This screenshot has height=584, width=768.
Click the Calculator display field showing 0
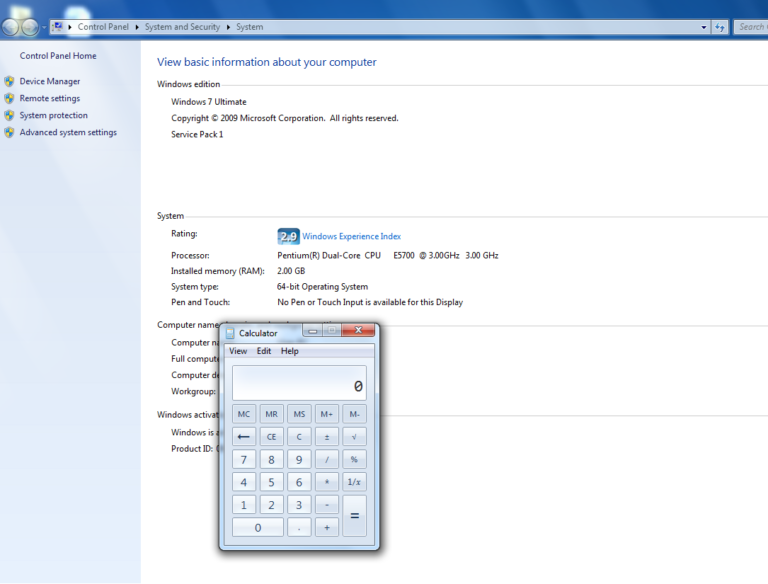click(x=299, y=384)
